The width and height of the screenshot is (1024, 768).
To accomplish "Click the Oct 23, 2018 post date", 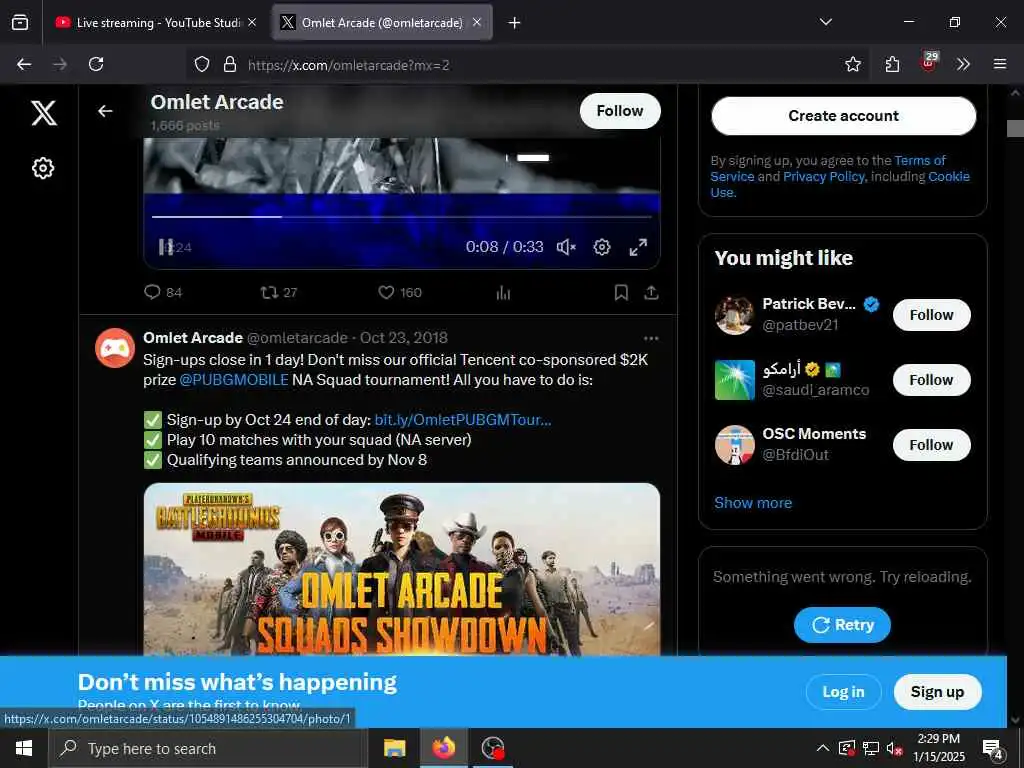I will click(x=404, y=338).
